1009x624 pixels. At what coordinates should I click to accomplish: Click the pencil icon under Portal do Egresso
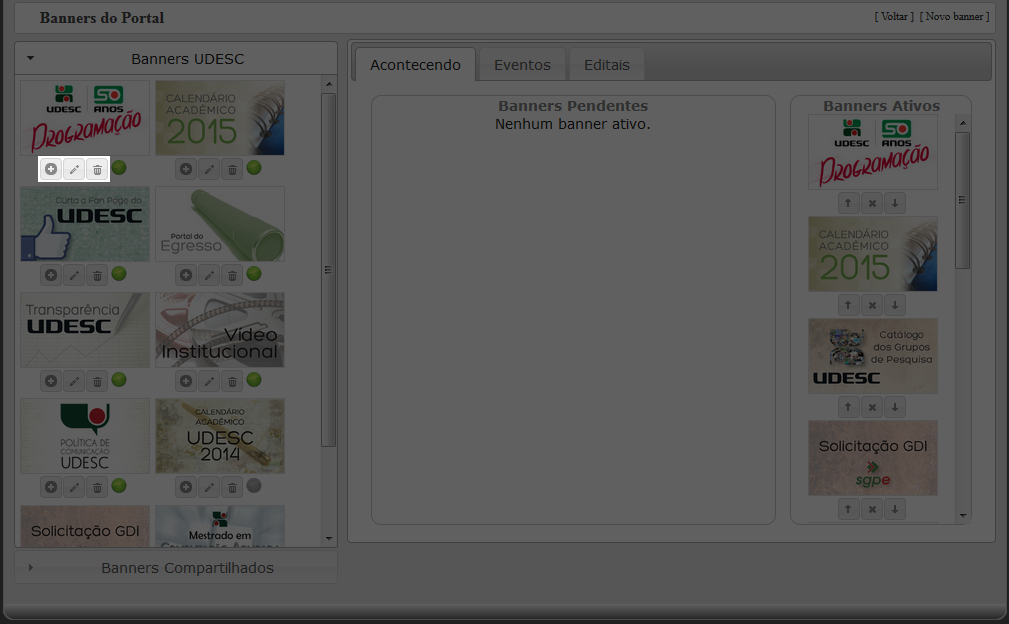[209, 275]
